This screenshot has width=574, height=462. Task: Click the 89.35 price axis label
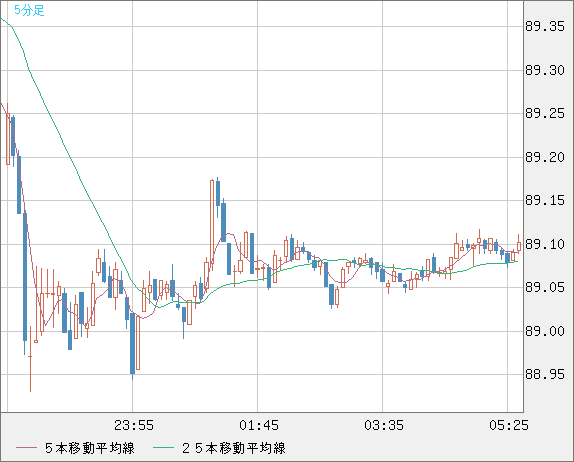point(545,26)
